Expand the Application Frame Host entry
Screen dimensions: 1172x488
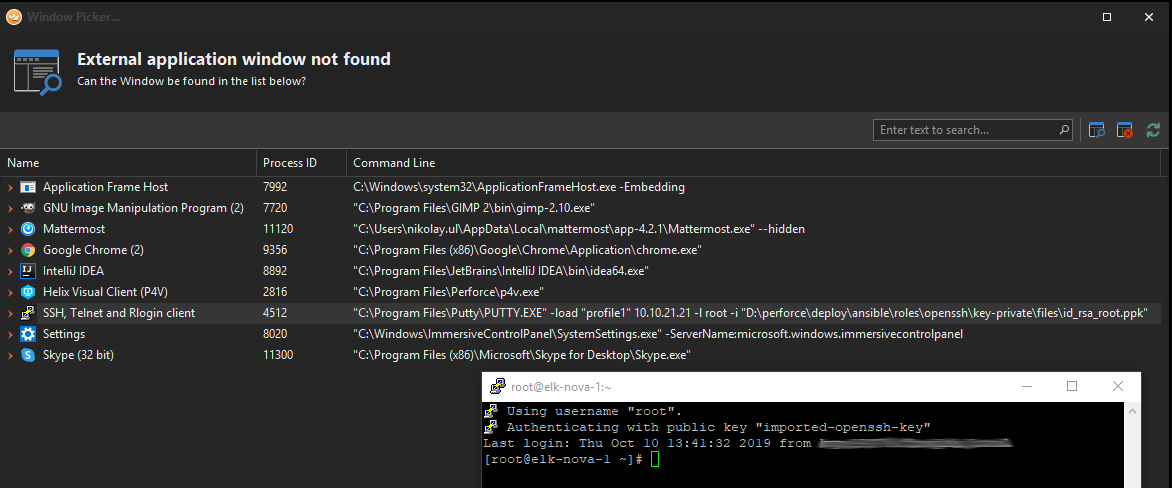tap(11, 187)
